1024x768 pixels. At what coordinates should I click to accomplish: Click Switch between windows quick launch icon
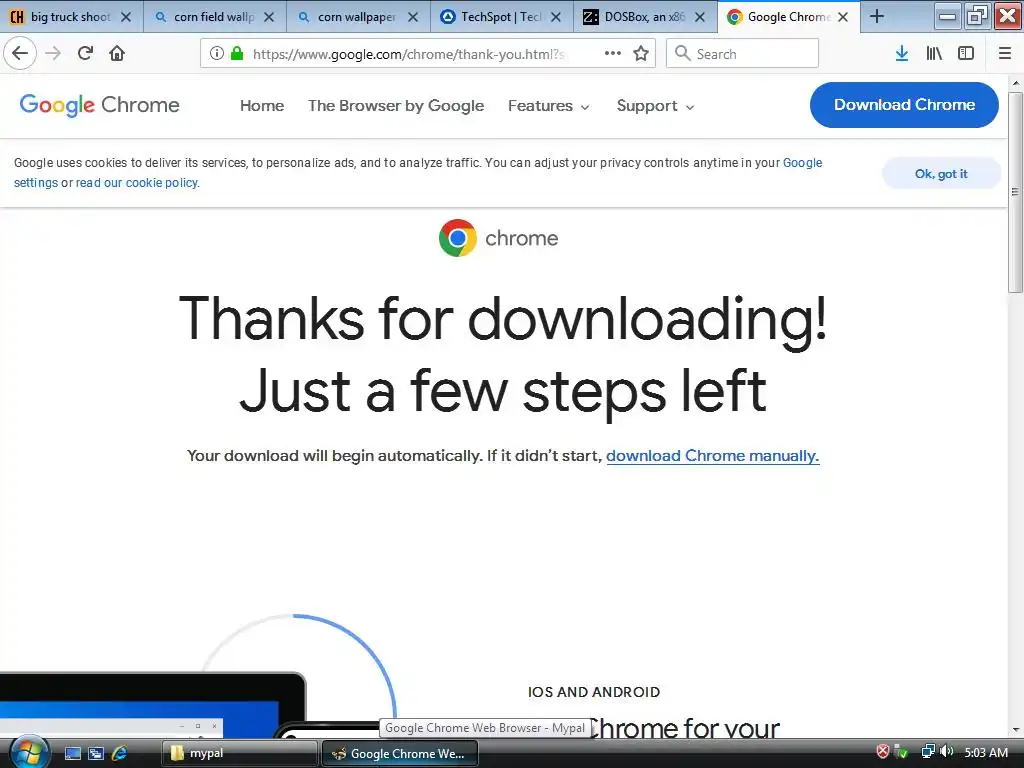[x=96, y=753]
